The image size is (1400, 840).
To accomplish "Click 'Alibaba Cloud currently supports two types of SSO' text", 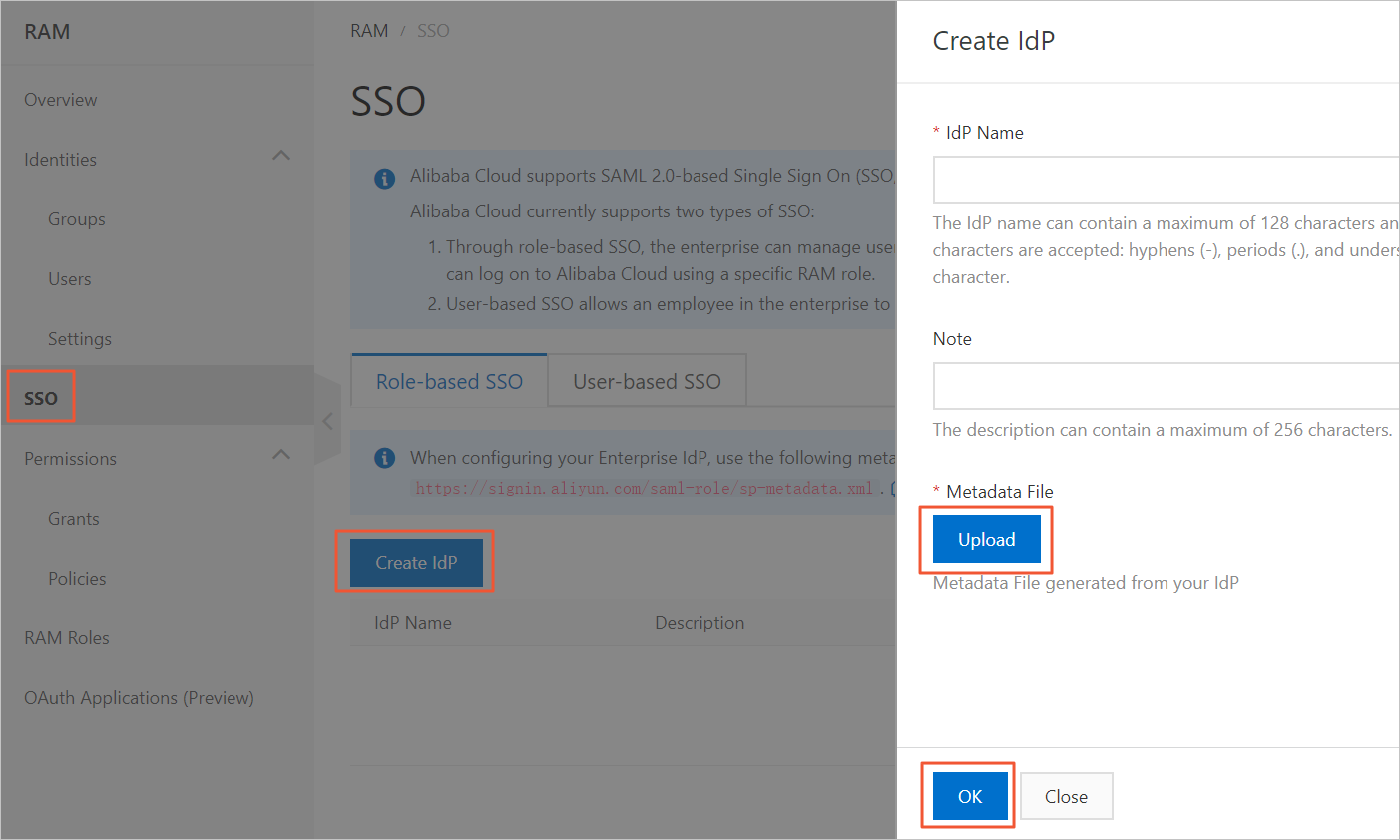I will point(612,211).
